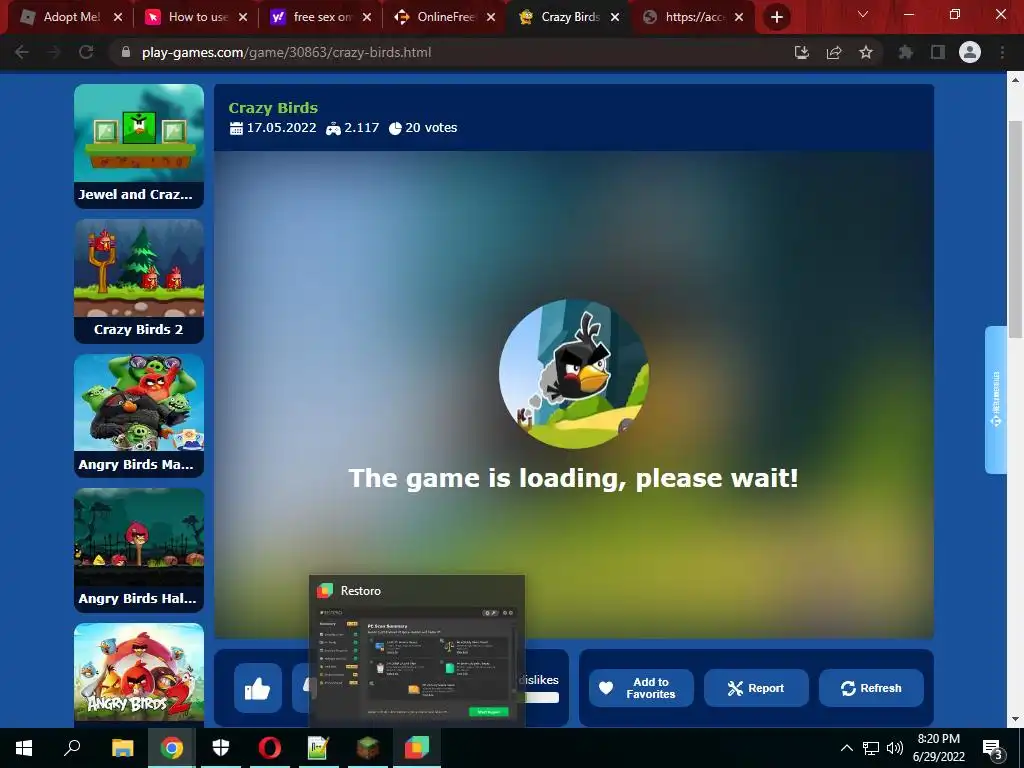The image size is (1024, 768).
Task: Open network status tray icon
Action: pyautogui.click(x=871, y=748)
